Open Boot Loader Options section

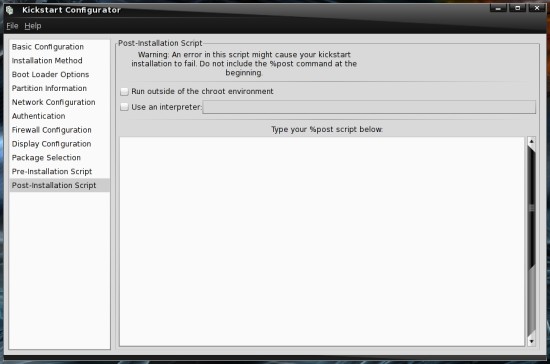(59, 74)
